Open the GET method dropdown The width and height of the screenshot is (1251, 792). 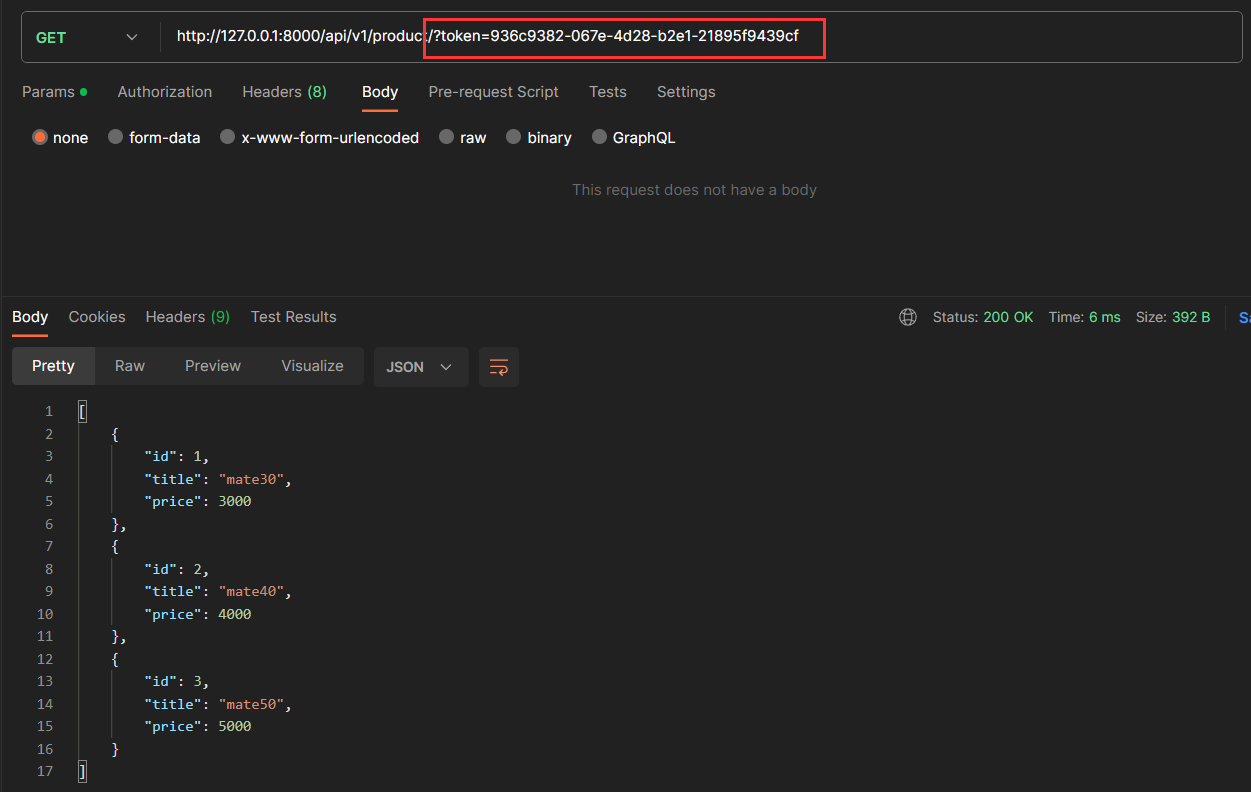pos(86,37)
